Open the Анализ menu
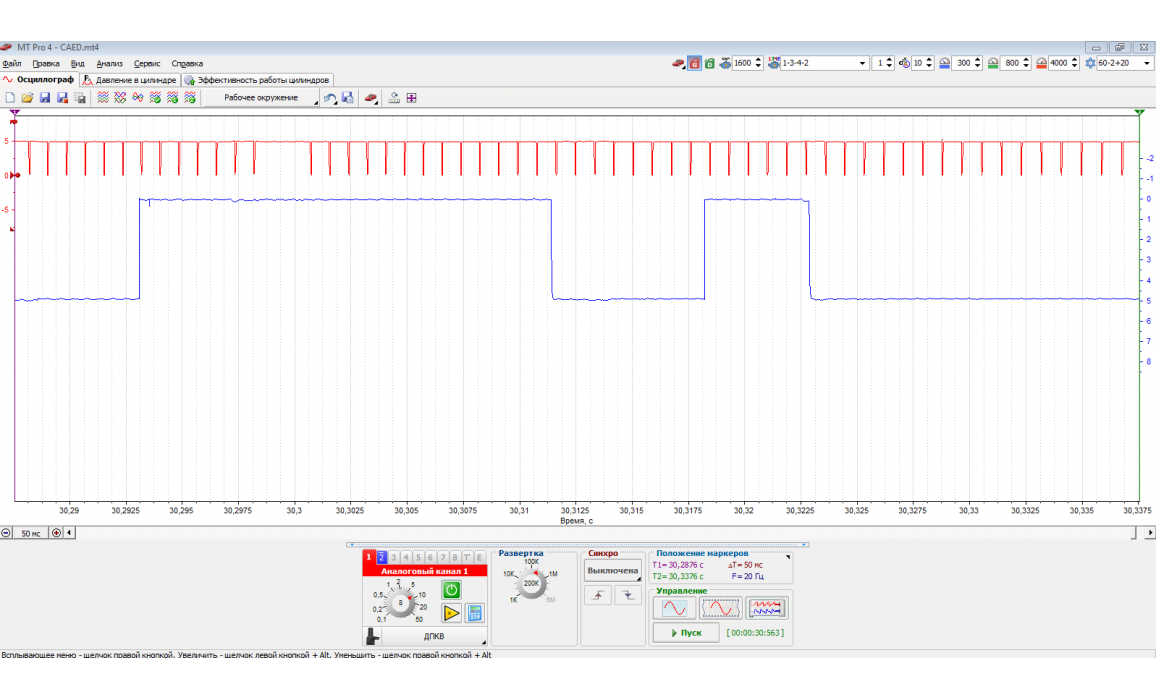The height and width of the screenshot is (700, 1156). 110,63
